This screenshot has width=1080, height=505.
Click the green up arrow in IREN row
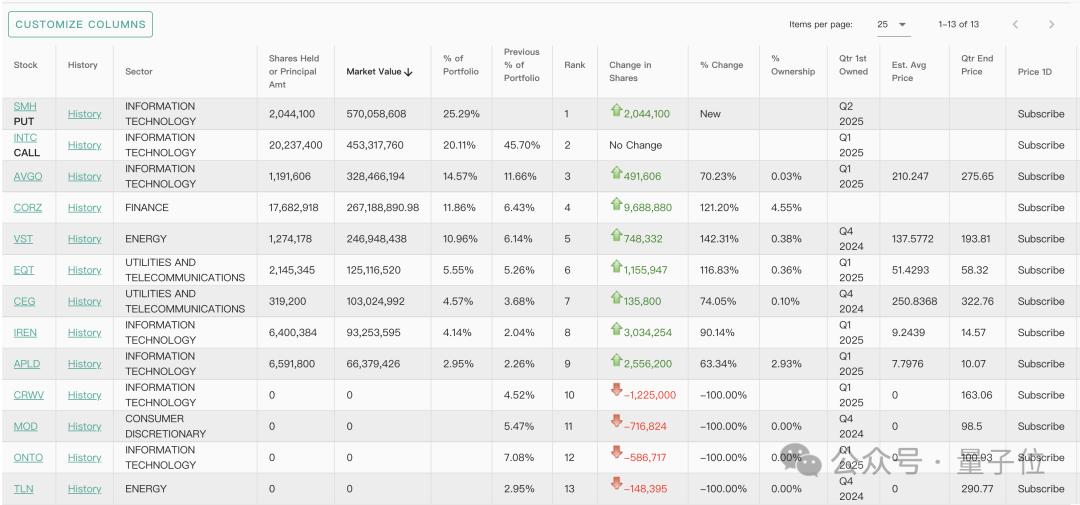616,329
